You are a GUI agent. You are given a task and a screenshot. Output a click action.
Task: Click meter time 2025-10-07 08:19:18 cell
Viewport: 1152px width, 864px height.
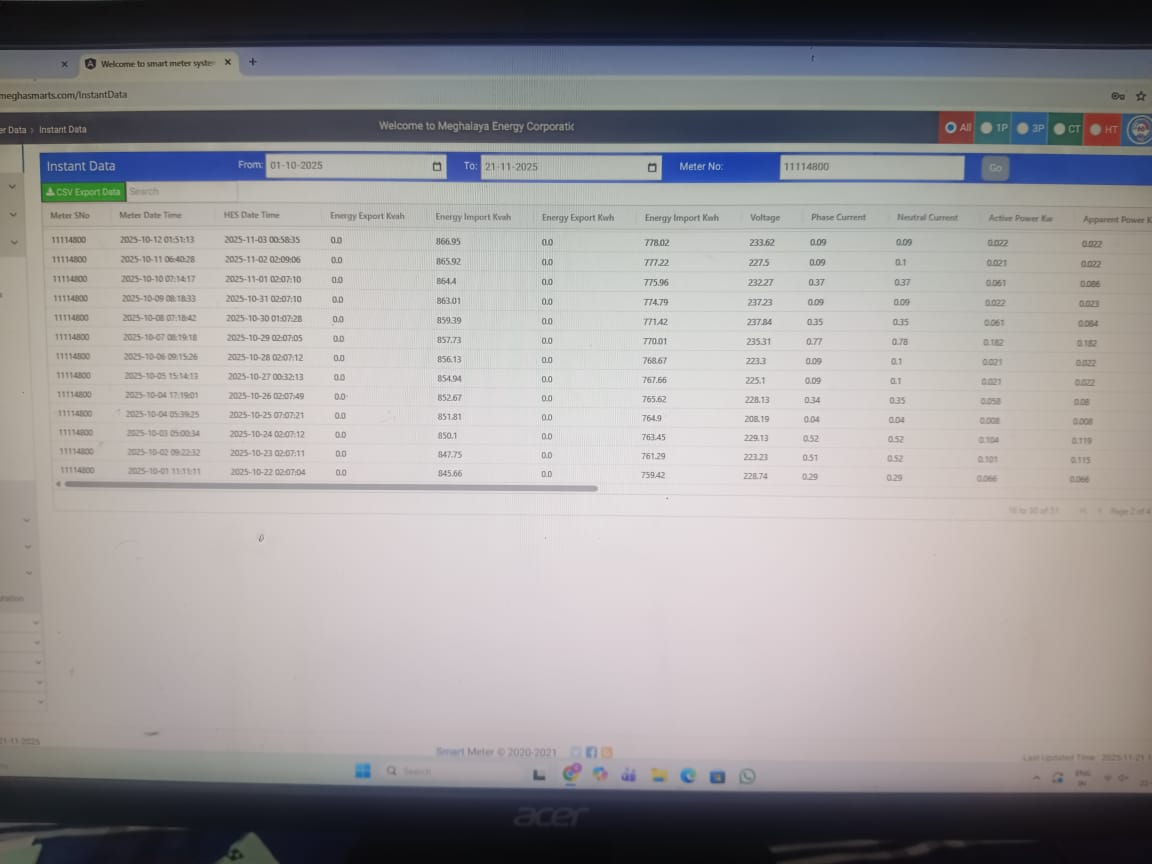click(x=159, y=337)
